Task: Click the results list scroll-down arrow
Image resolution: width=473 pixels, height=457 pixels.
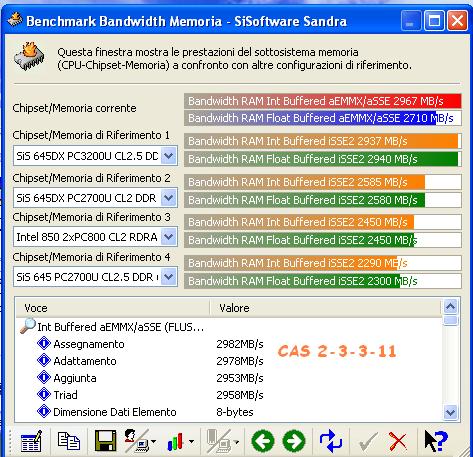Action: (x=451, y=413)
